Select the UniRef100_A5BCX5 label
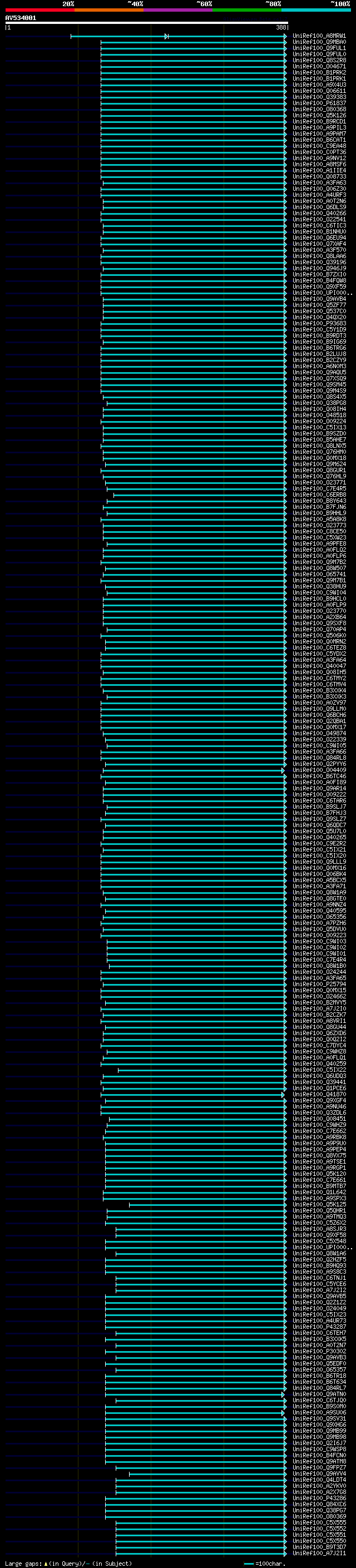 click(x=319, y=880)
